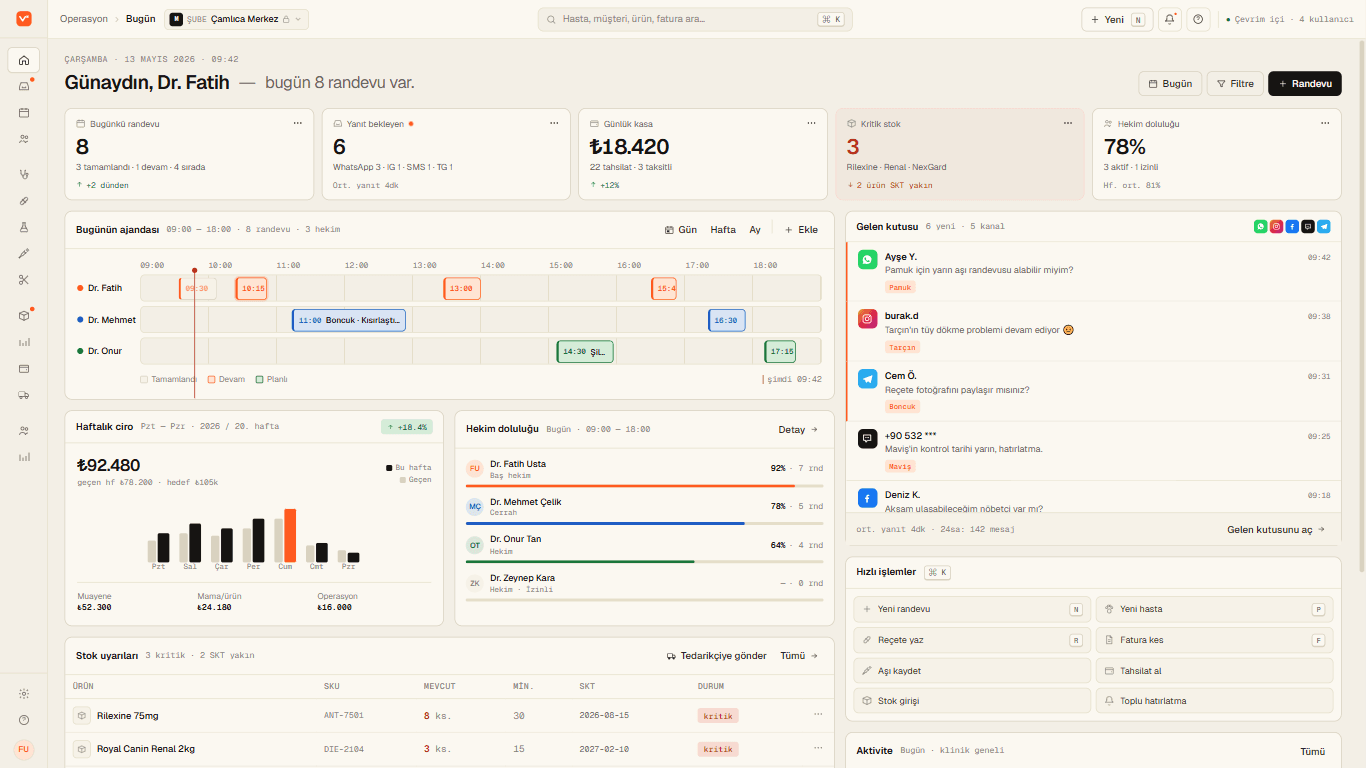The height and width of the screenshot is (768, 1366).
Task: Click Dr. Fatih Usta's occupancy progress bar
Action: click(x=645, y=486)
